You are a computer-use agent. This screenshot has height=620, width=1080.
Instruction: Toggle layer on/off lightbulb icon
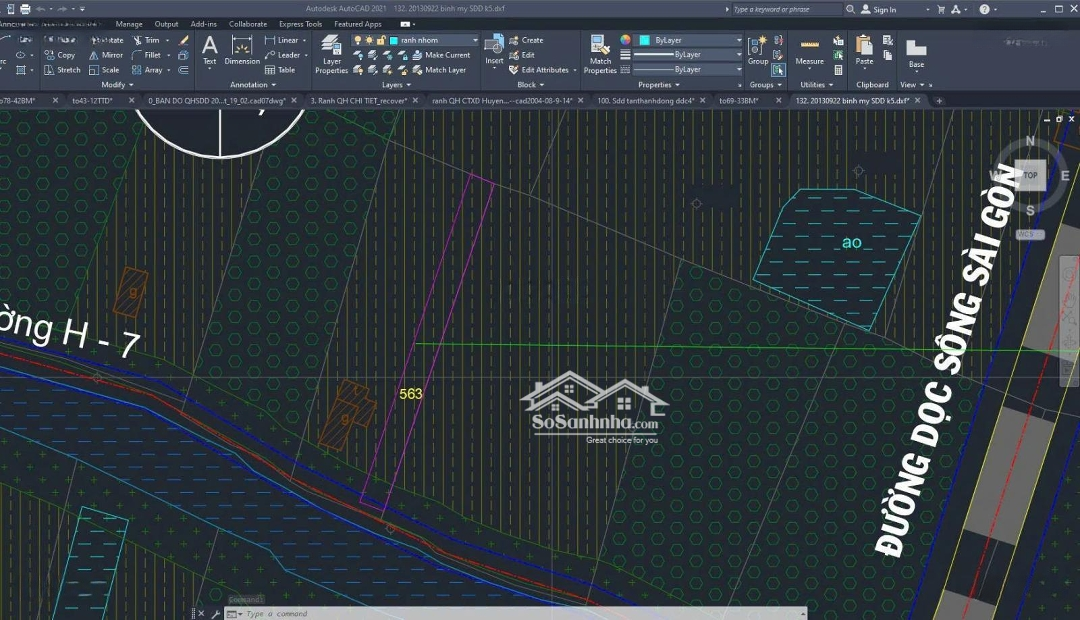click(358, 40)
